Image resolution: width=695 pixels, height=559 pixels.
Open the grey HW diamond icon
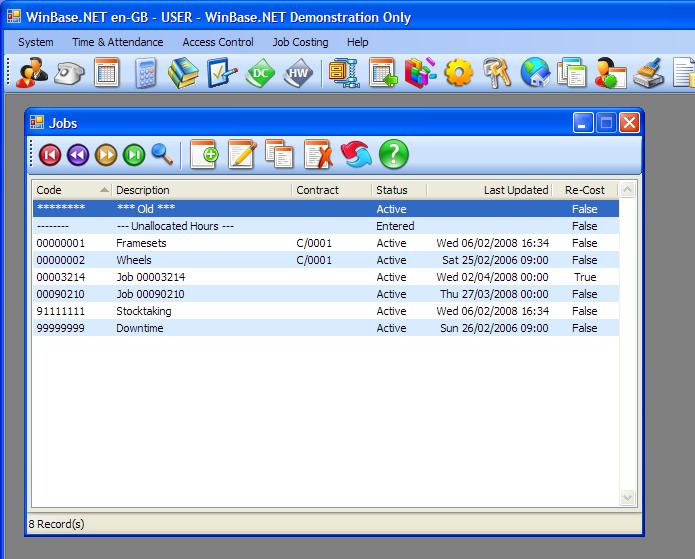pos(298,73)
